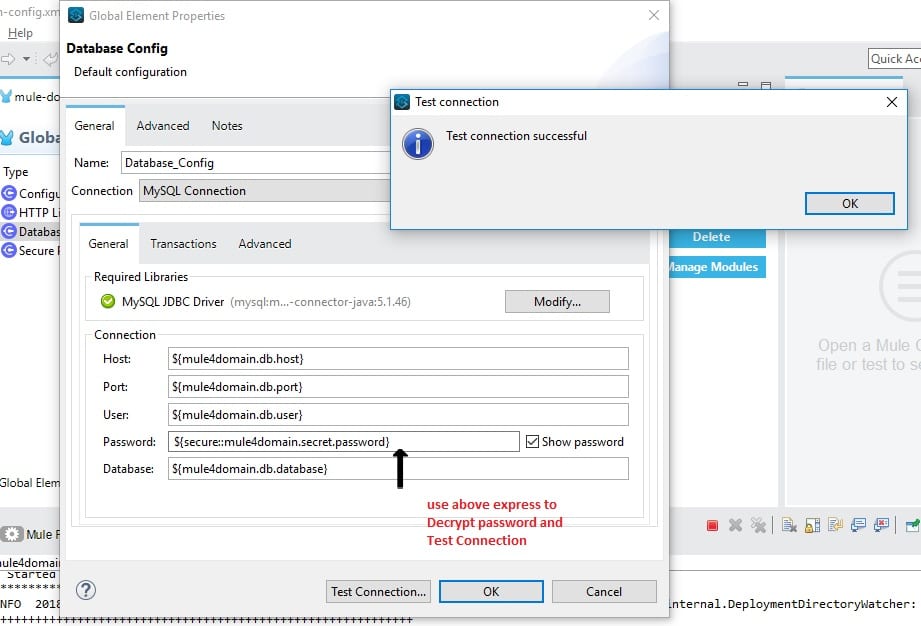
Task: Open the forward arrow history dropdown
Action: tap(26, 59)
